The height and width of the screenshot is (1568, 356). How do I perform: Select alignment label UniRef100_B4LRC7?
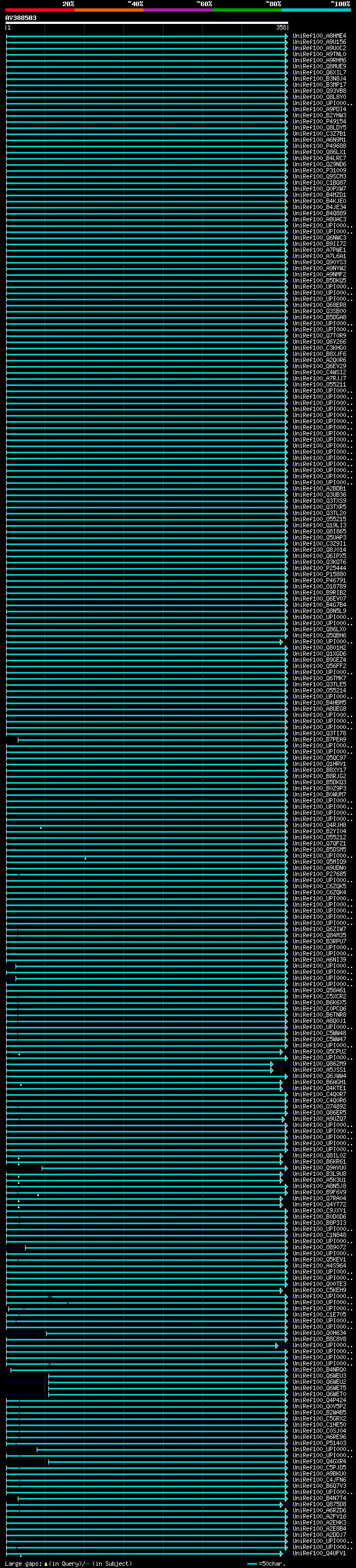coord(319,159)
